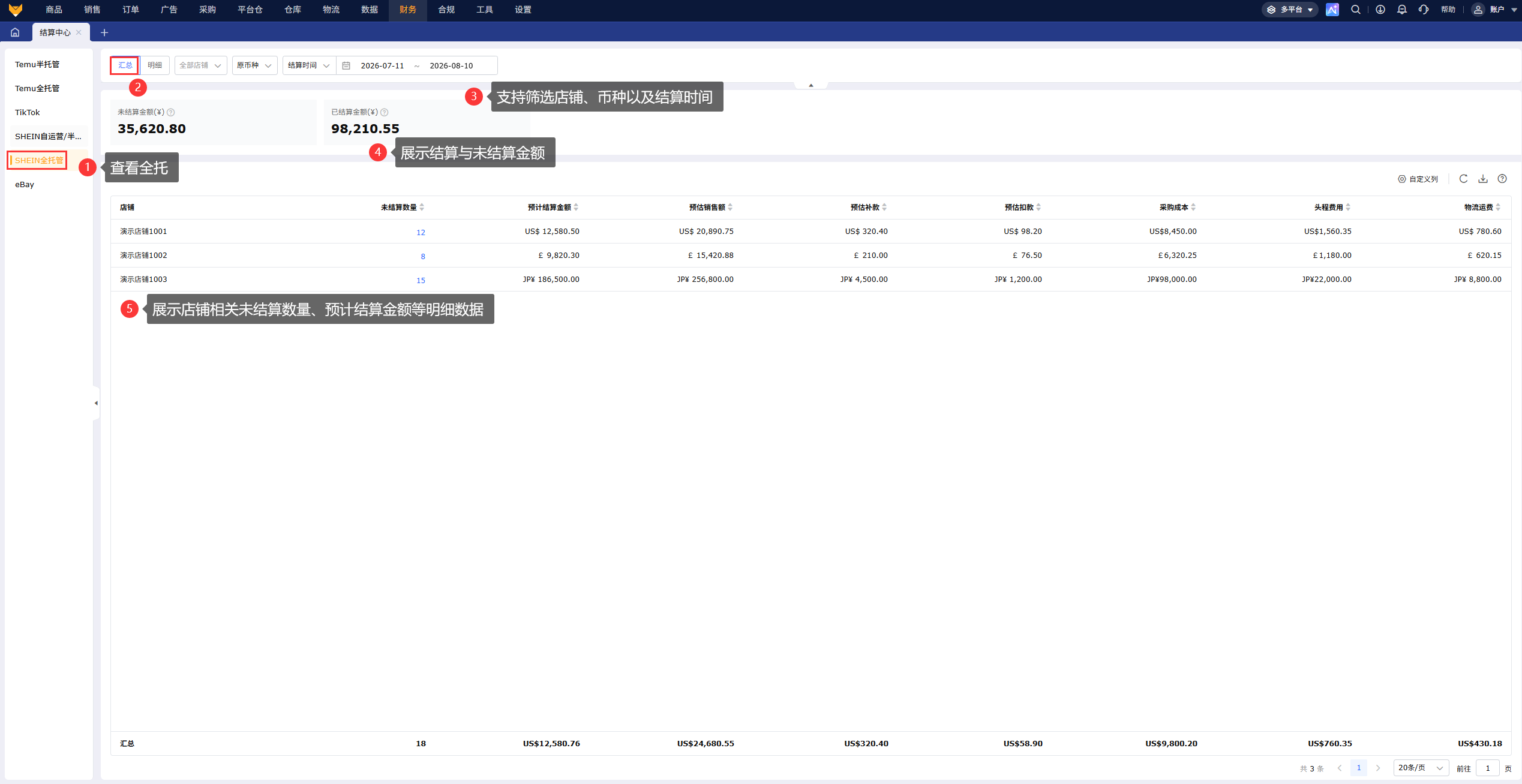Change the 20条/页 page size

coord(1421,768)
